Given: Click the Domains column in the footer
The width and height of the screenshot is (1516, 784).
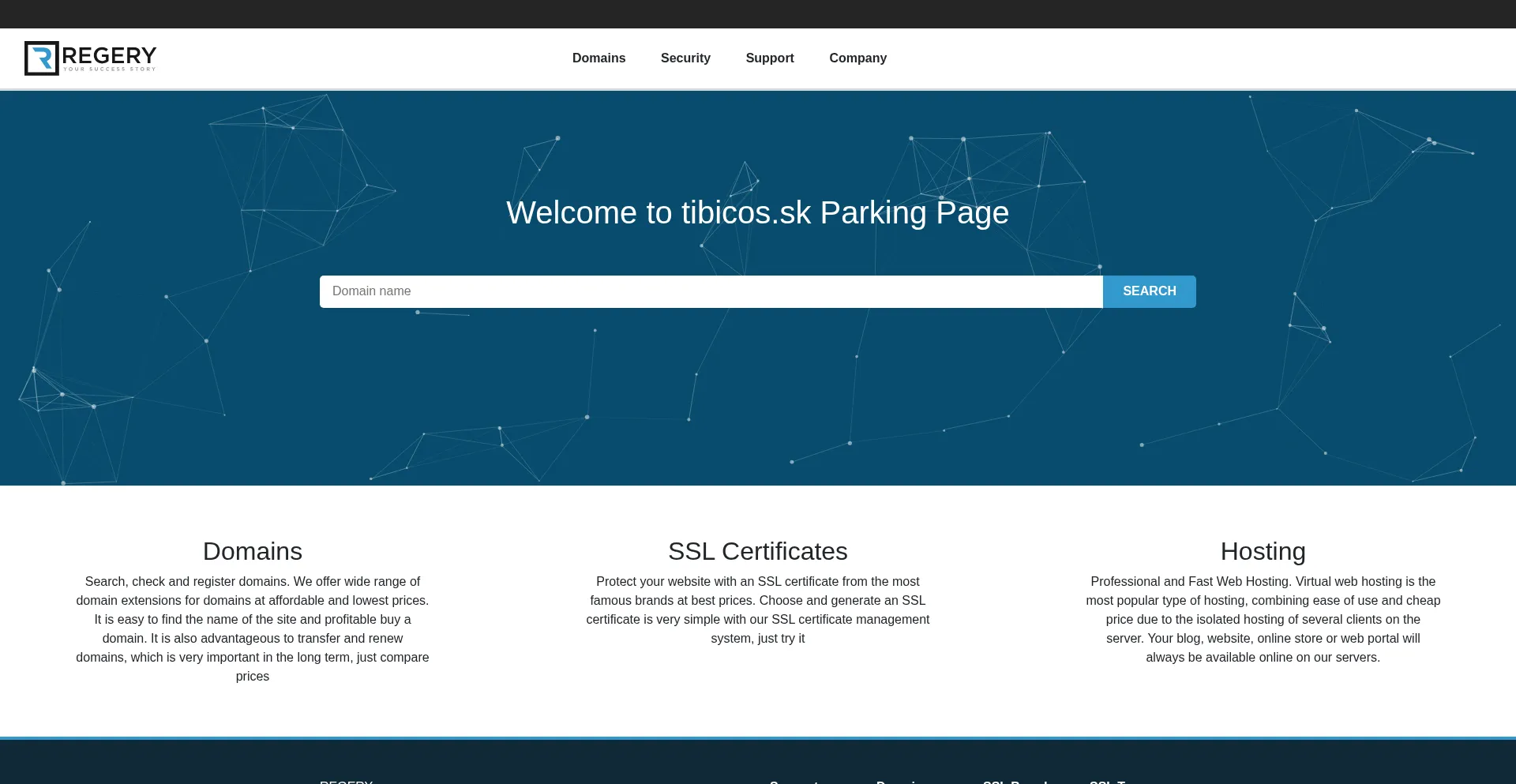Looking at the screenshot, I should (x=900, y=781).
